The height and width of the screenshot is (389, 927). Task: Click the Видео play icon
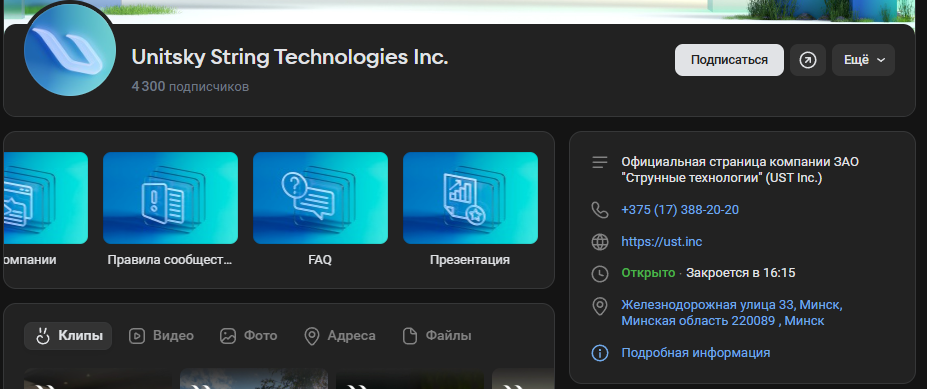pos(137,336)
